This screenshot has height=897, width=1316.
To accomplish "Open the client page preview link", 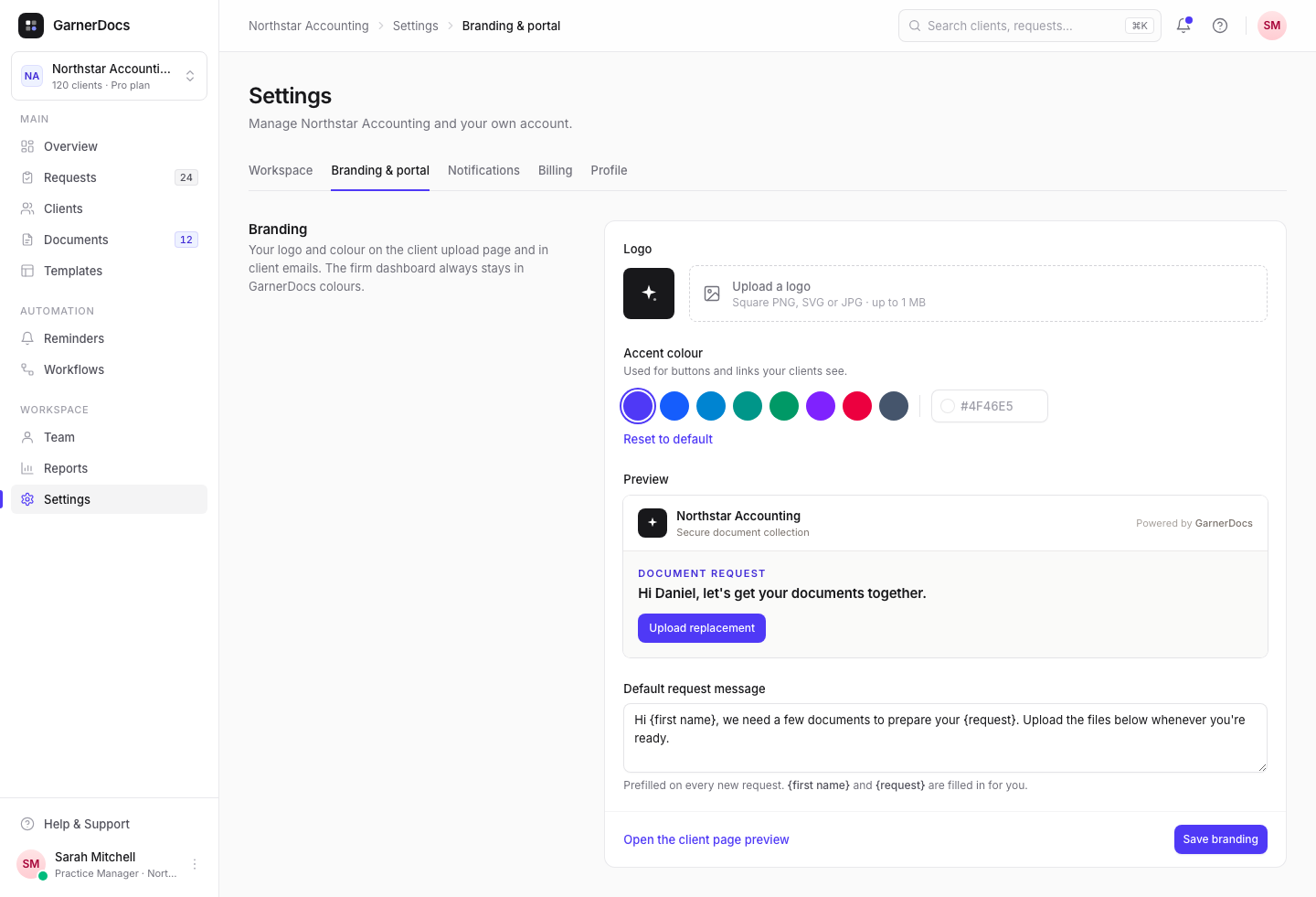I will [706, 839].
